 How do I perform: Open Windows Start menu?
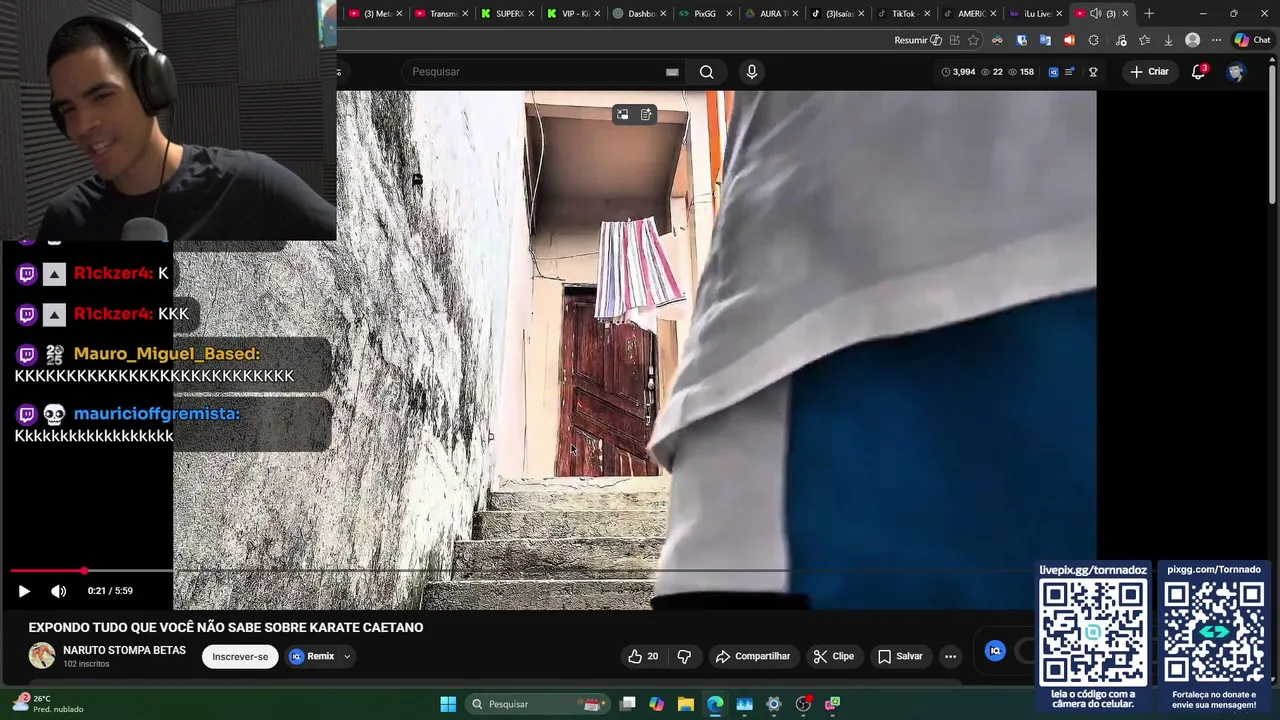click(448, 704)
